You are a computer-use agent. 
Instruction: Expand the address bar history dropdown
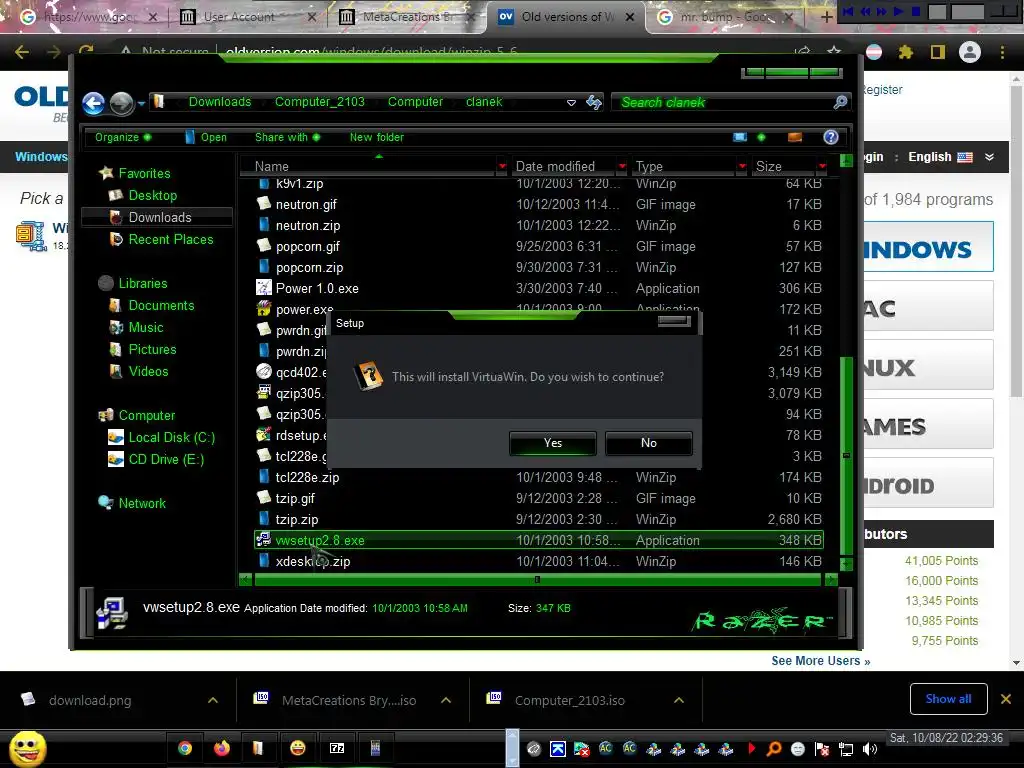(x=571, y=103)
